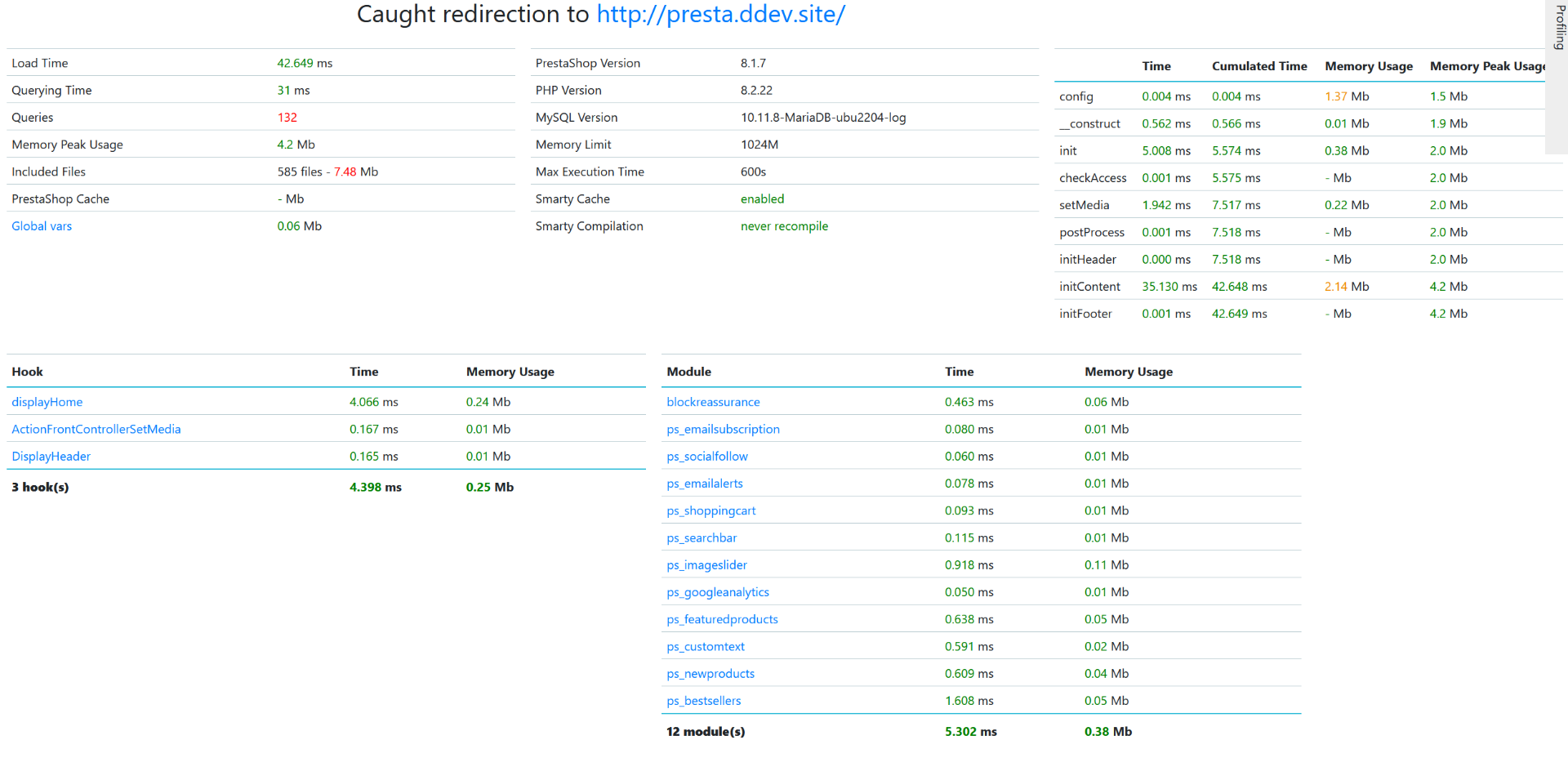
Task: Select the Load Time value 42.649 ms
Action: tap(305, 63)
